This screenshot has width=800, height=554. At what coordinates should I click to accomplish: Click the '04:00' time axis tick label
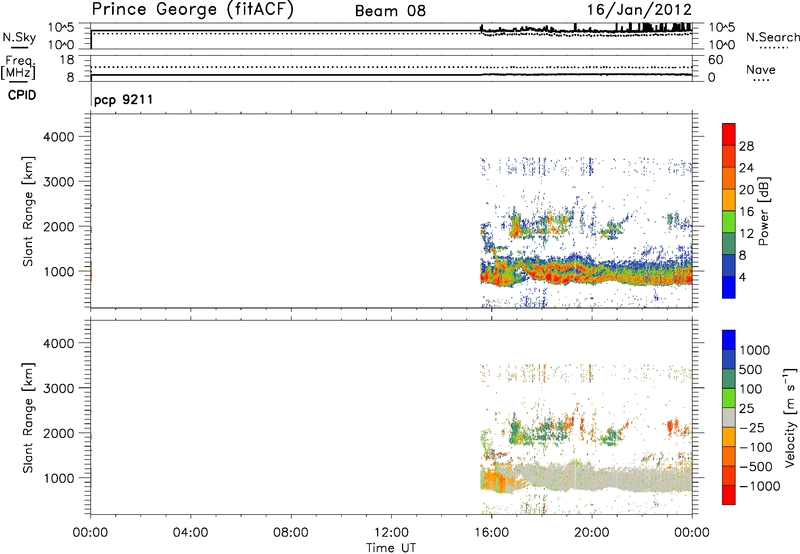190,533
